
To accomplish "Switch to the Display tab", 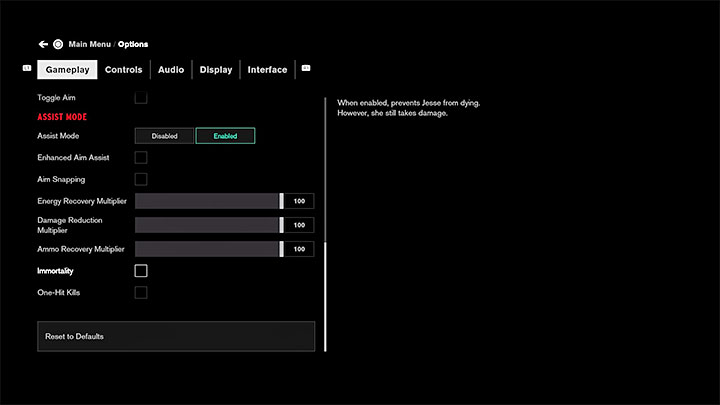I will tap(215, 70).
